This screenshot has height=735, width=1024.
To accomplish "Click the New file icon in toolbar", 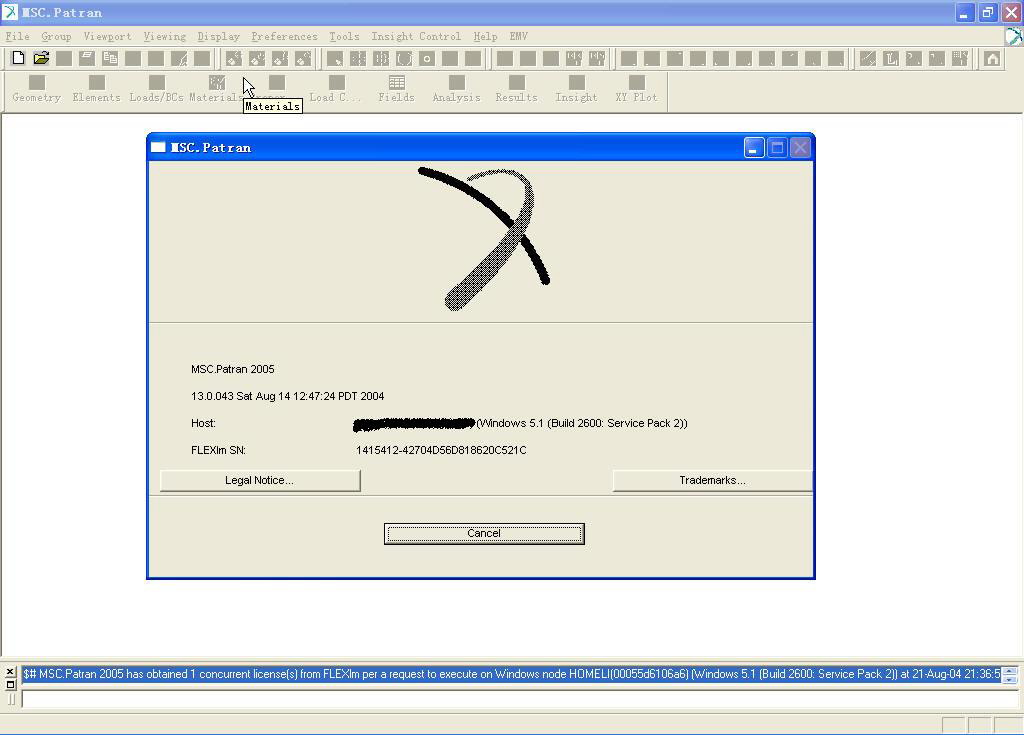I will pyautogui.click(x=18, y=58).
